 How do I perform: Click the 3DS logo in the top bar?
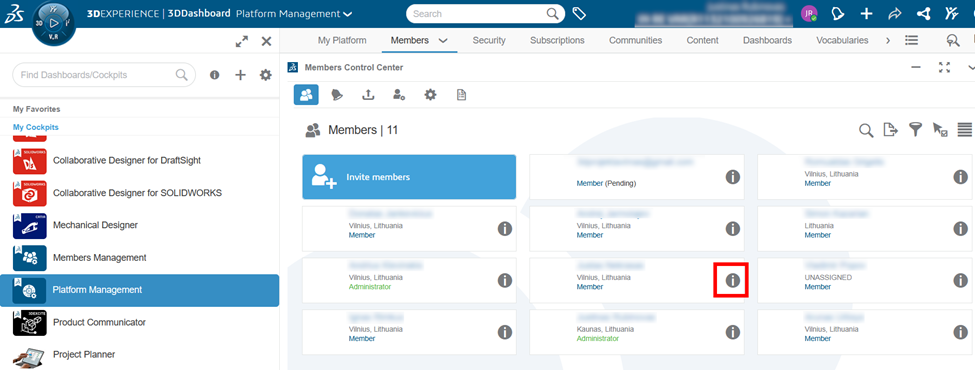pyautogui.click(x=15, y=14)
